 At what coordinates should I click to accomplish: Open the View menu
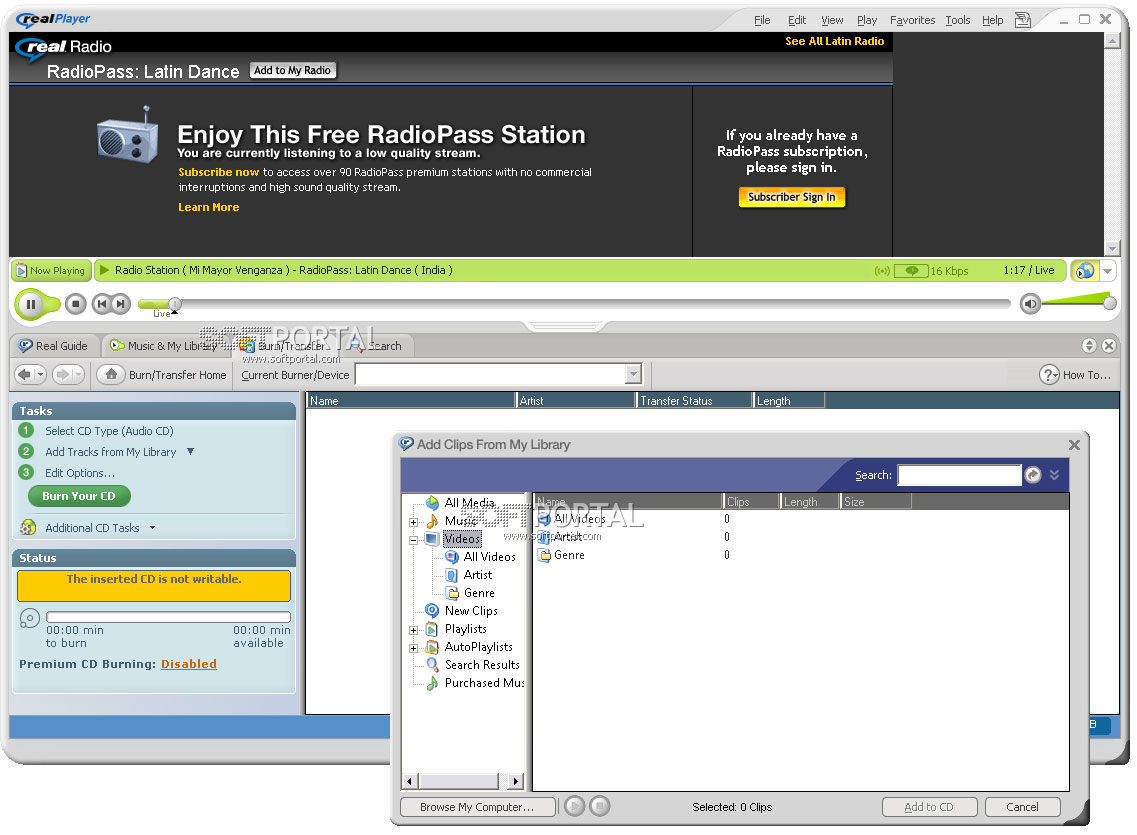pos(832,20)
